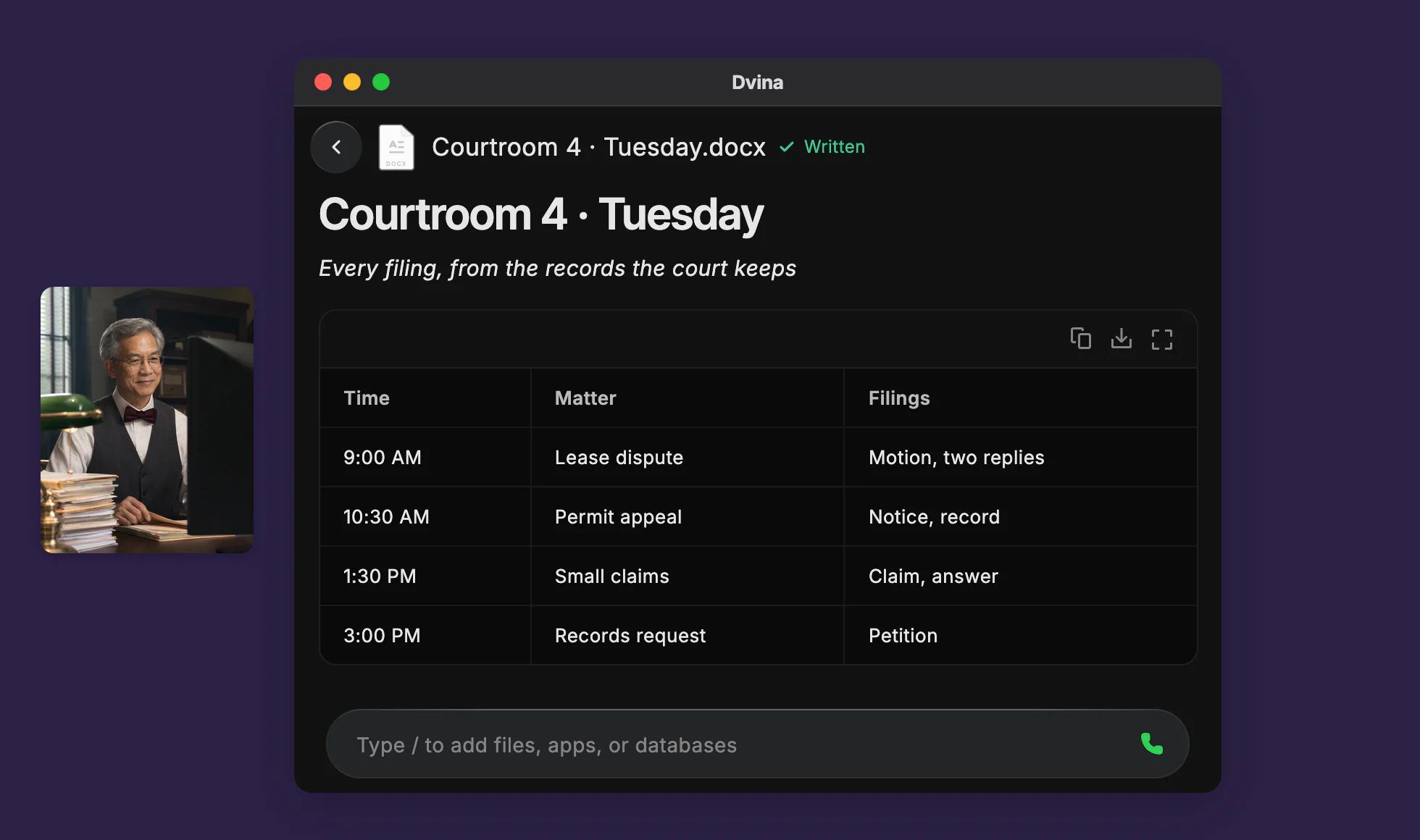Screen dimensions: 1420x840
Task: Select the 1:30 PM cell
Action: [x=425, y=576]
